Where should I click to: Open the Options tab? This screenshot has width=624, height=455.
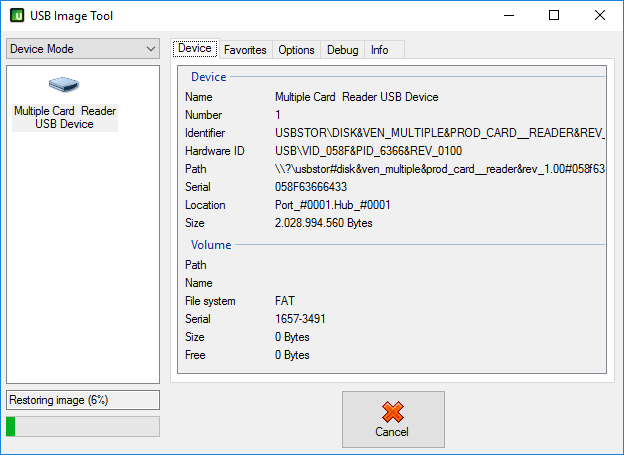[296, 50]
